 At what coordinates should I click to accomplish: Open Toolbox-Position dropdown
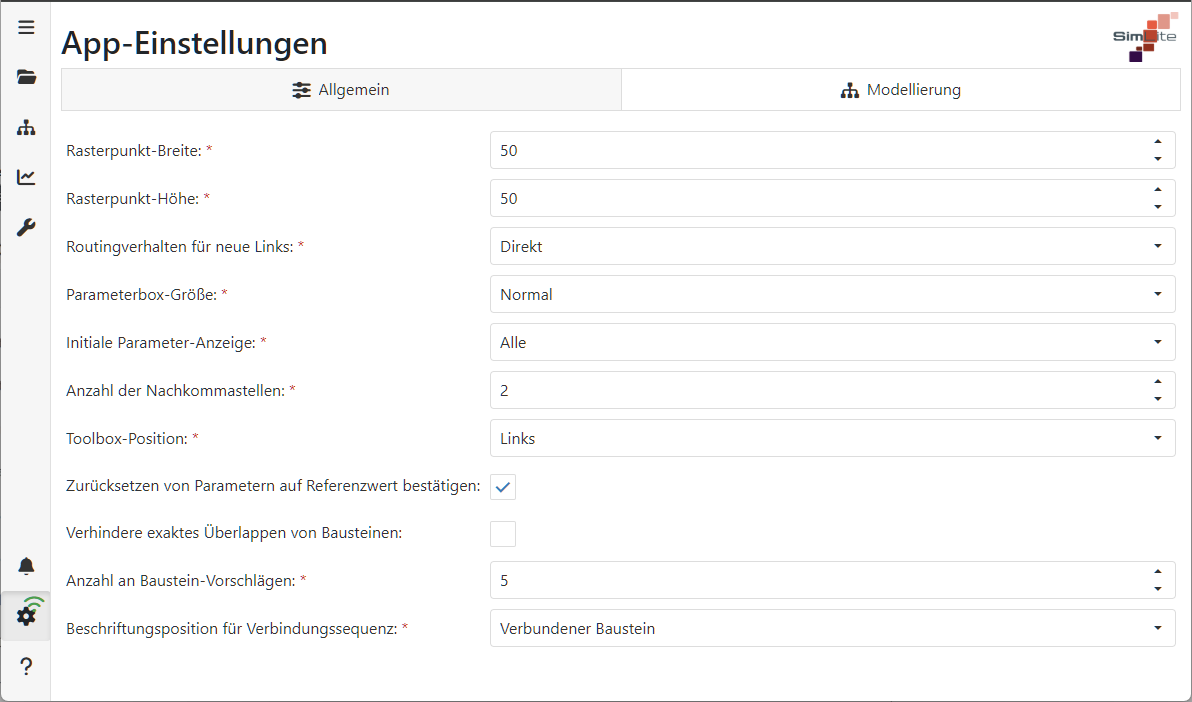point(832,438)
